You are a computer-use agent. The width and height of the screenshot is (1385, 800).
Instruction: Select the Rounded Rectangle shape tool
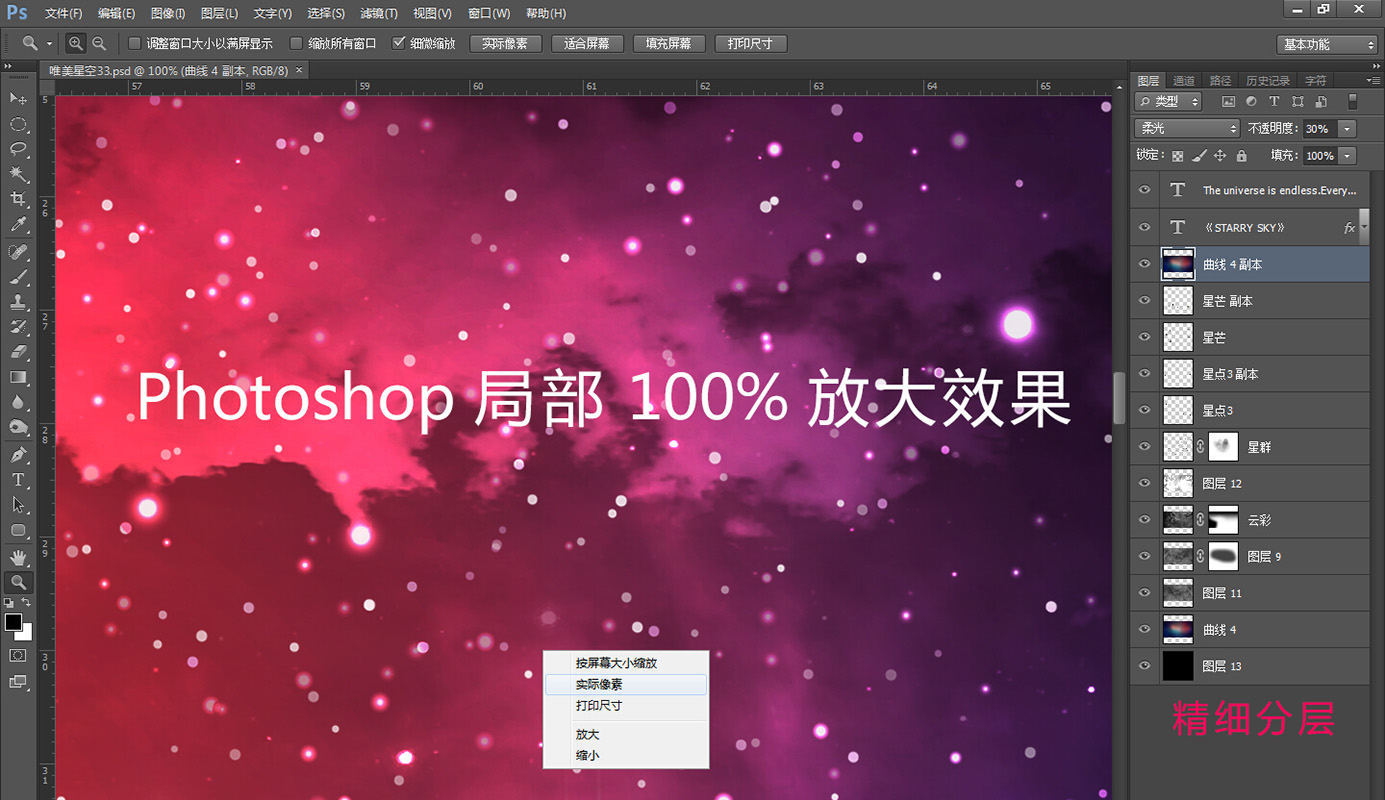tap(18, 530)
